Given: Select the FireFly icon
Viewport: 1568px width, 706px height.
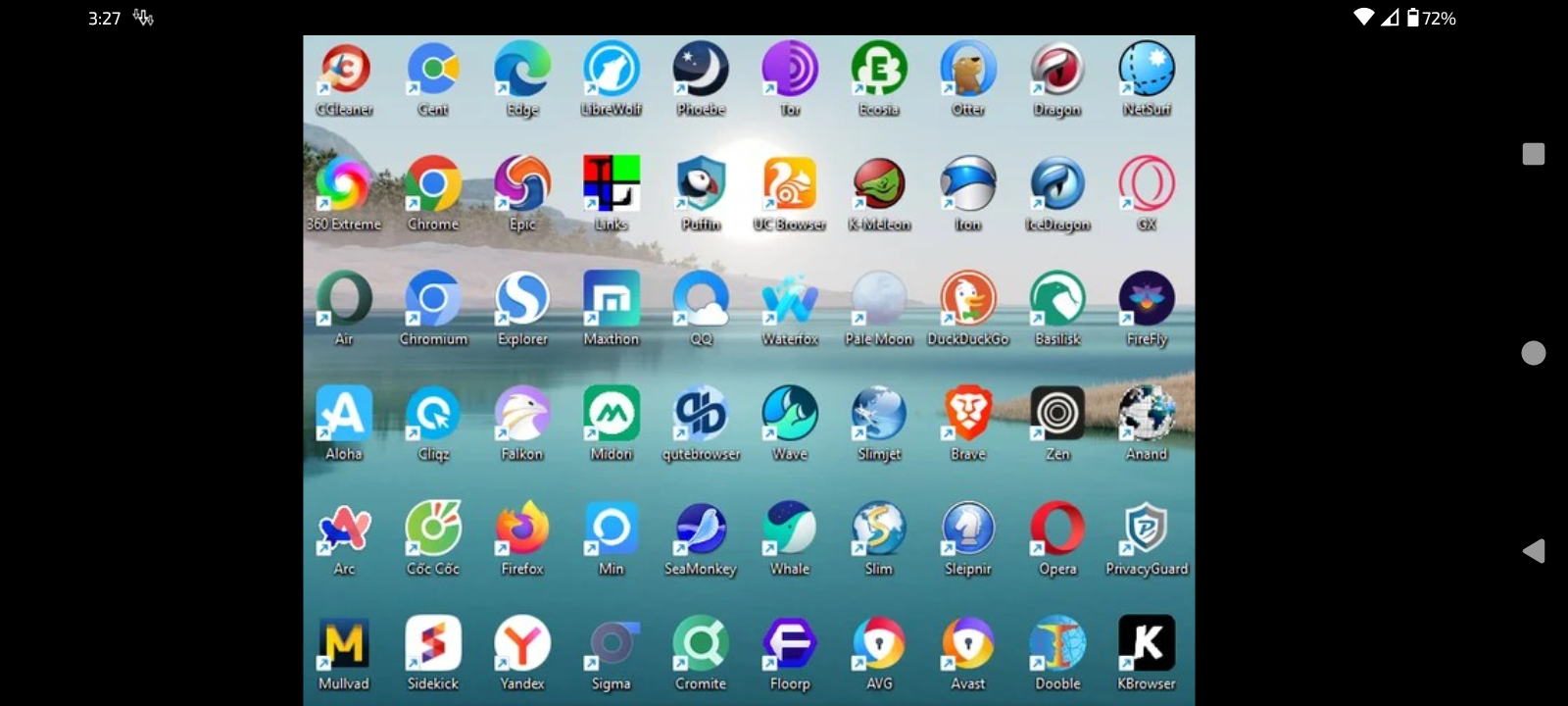Looking at the screenshot, I should (x=1147, y=298).
